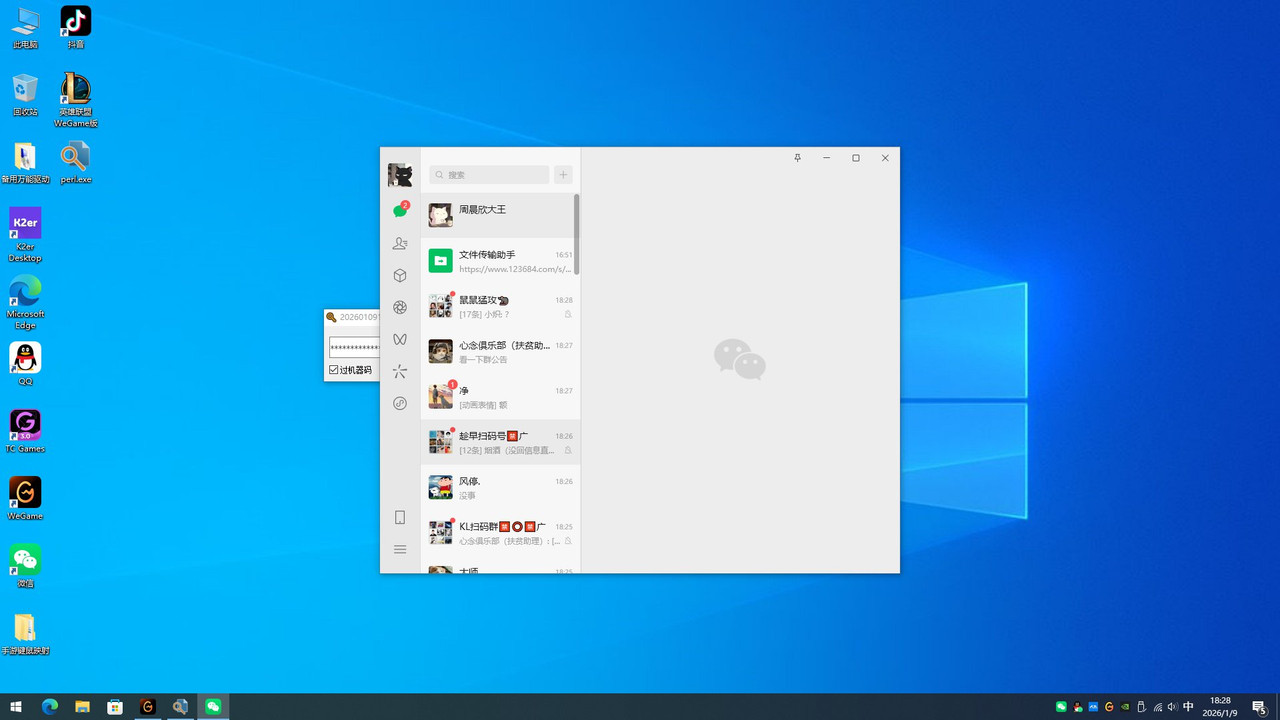The height and width of the screenshot is (720, 1280).
Task: Pin the WeChat window on top
Action: pos(797,158)
